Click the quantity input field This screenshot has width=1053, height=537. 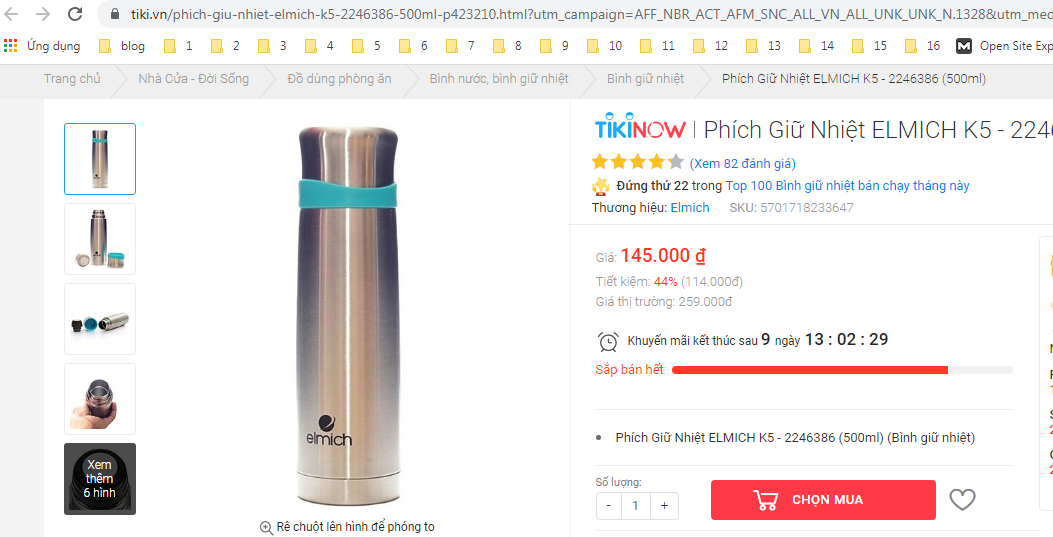tap(635, 505)
